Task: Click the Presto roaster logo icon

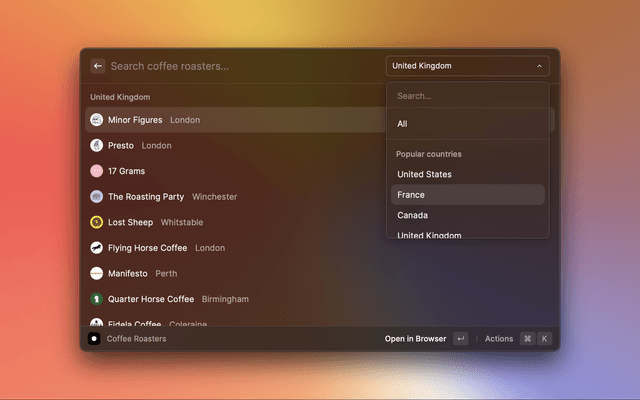Action: [97, 145]
